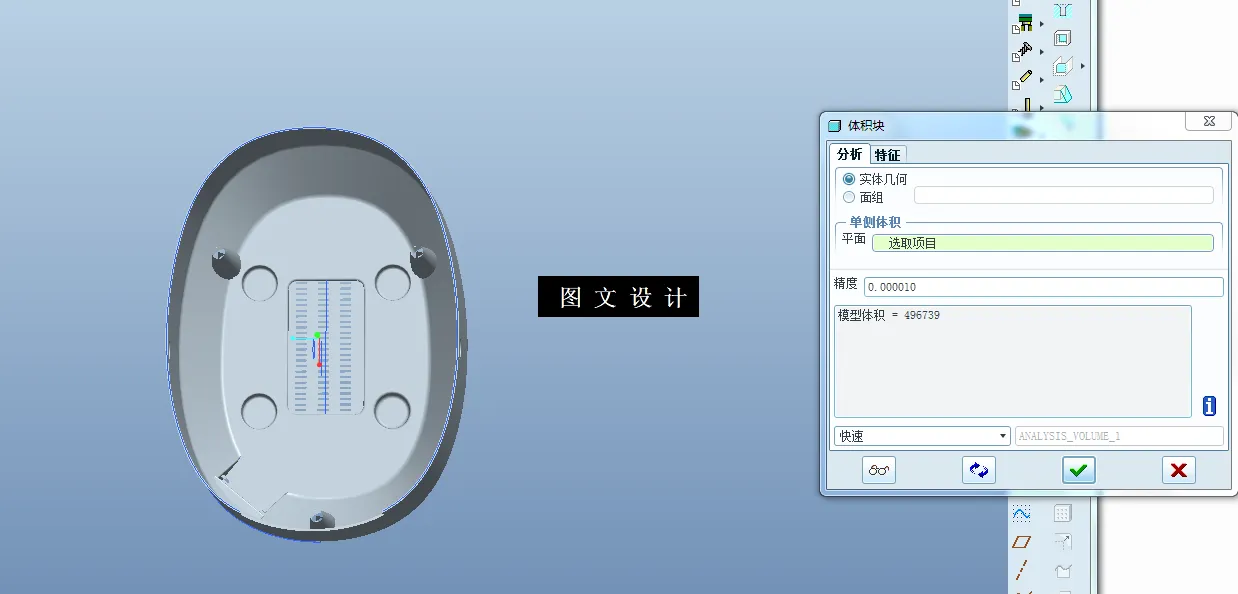
Task: Cancel with the red X button
Action: pos(1177,470)
